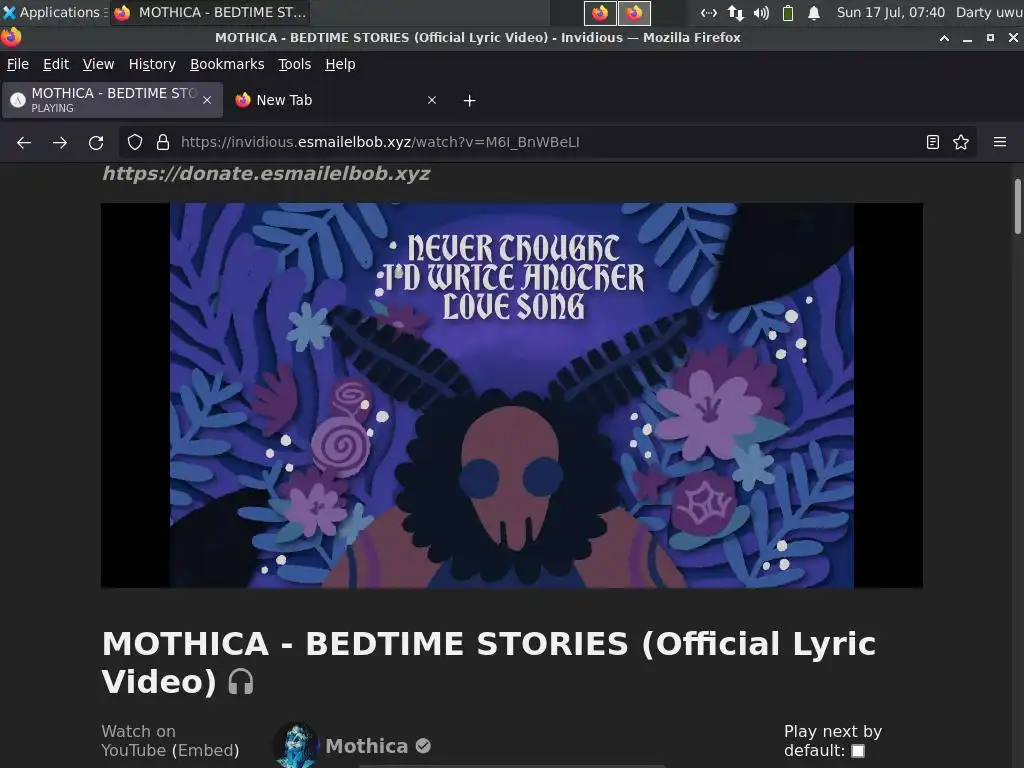The image size is (1024, 768).
Task: Open the (Embed) link
Action: (x=204, y=750)
